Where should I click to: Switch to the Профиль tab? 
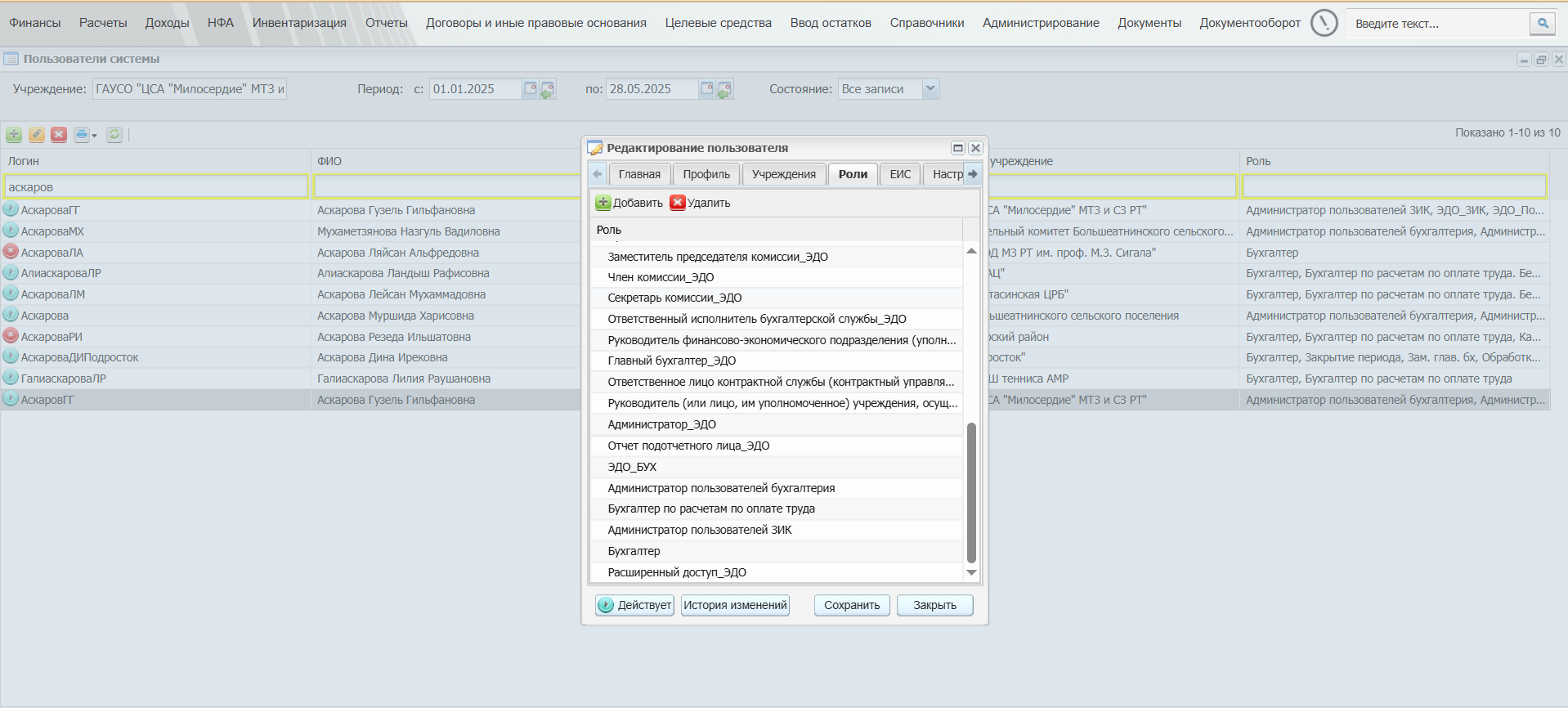pyautogui.click(x=706, y=174)
